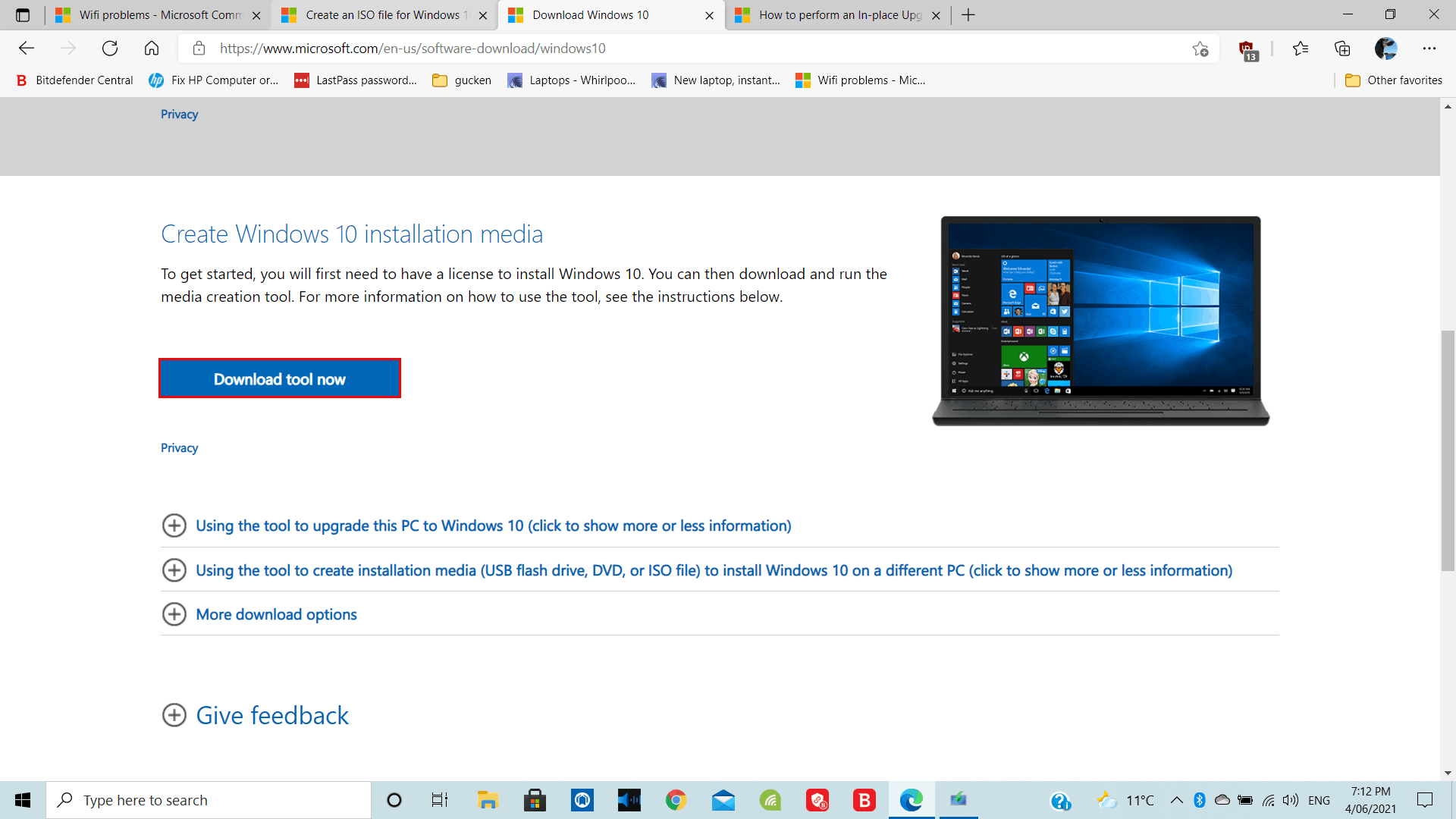The width and height of the screenshot is (1456, 819).
Task: Open a new tab with plus icon
Action: tap(968, 15)
